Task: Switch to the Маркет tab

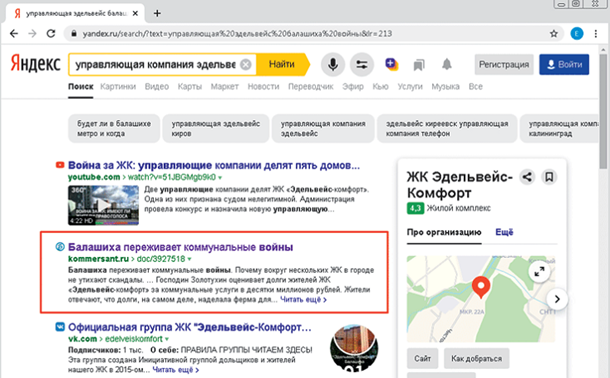Action: pos(224,87)
